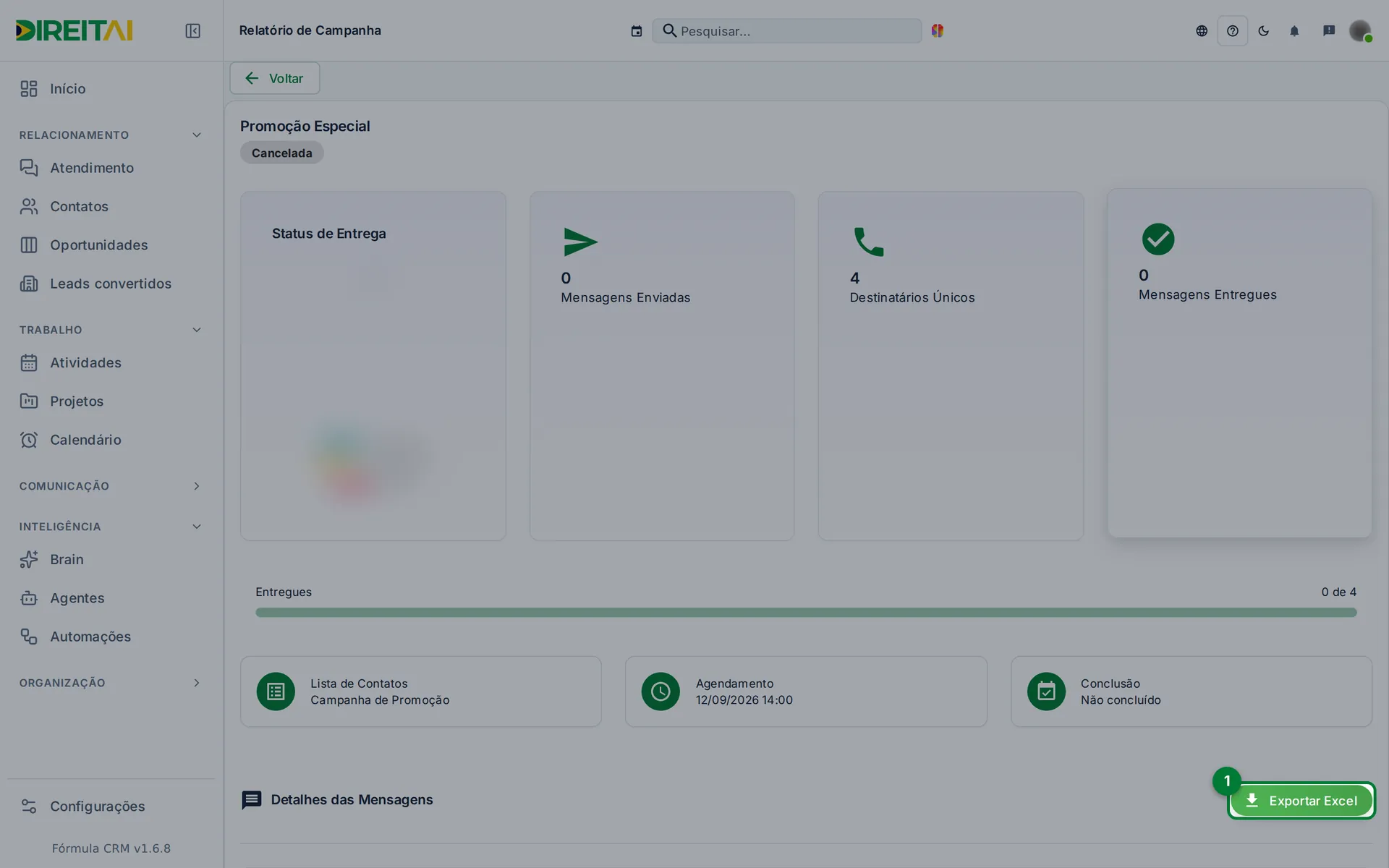Open the user avatar menu
This screenshot has height=868, width=1389.
[x=1360, y=30]
